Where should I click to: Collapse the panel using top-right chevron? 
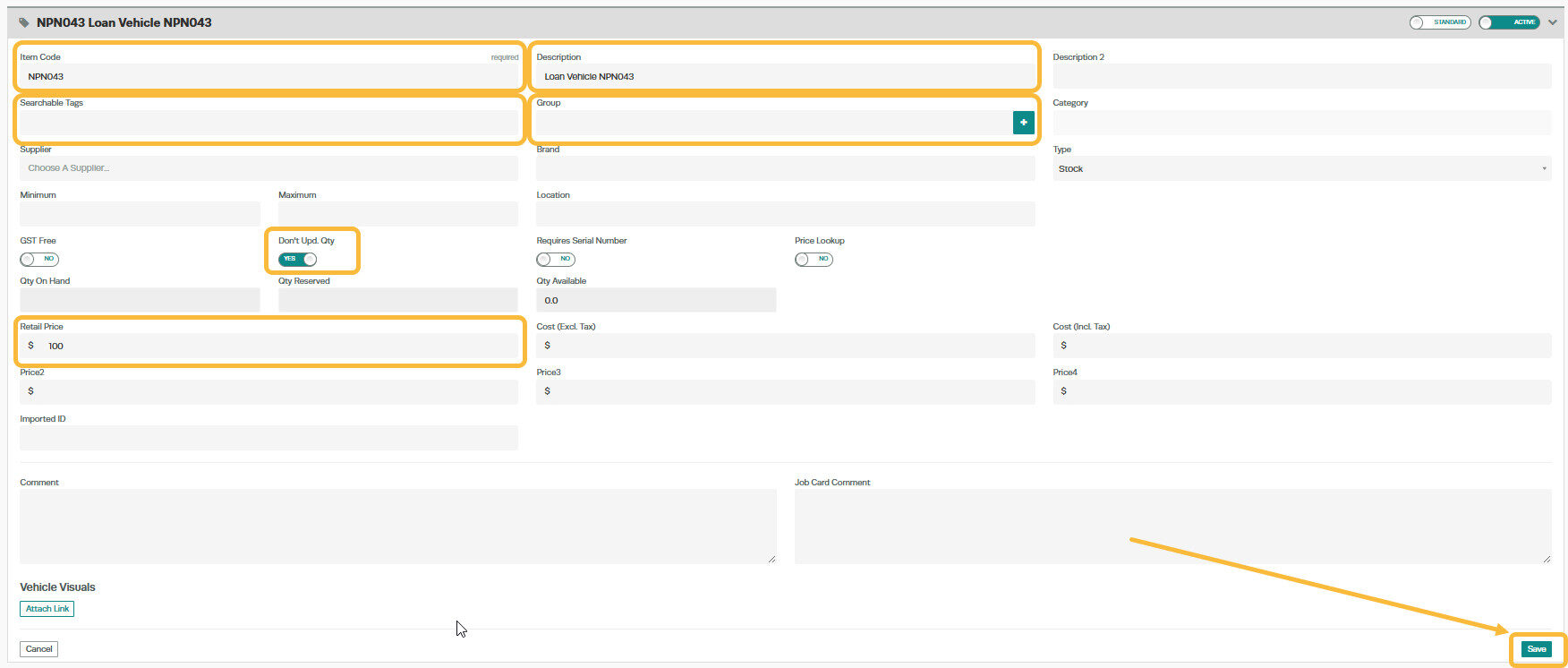tap(1553, 22)
